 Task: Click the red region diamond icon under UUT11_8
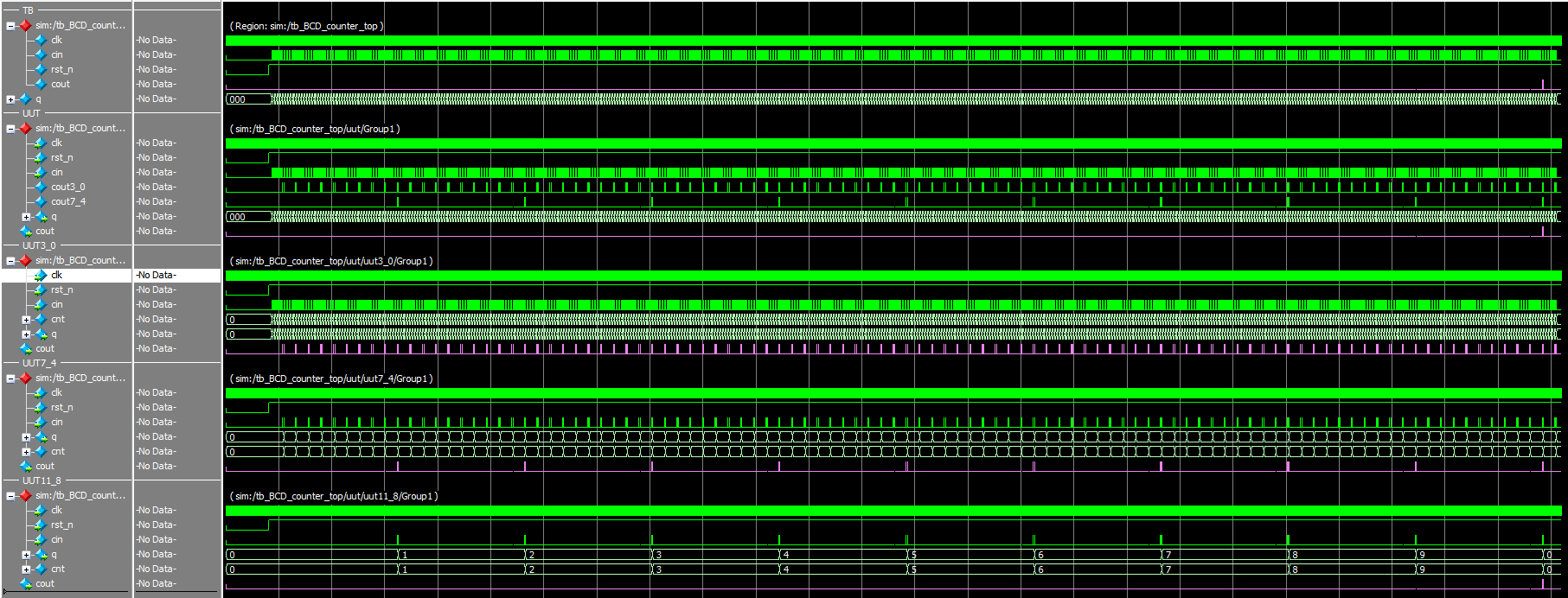coord(25,496)
